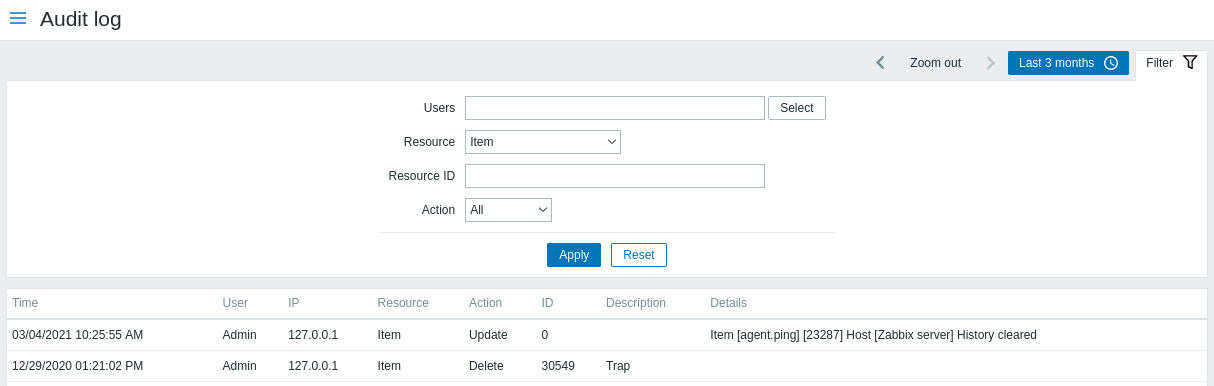The height and width of the screenshot is (386, 1214).
Task: Click the Time column header
Action: point(25,303)
